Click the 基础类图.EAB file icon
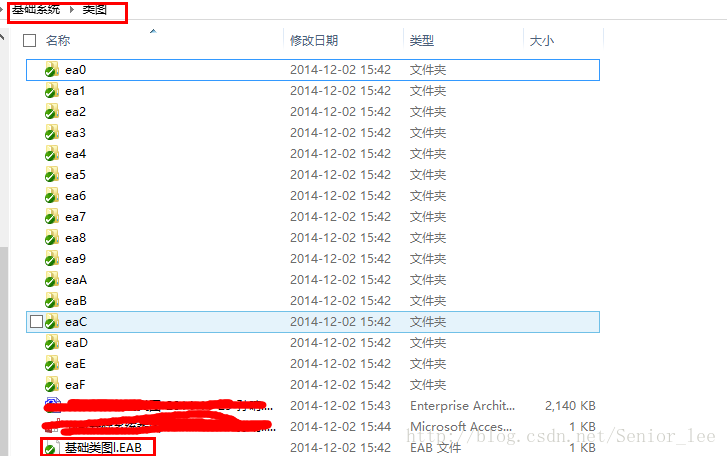 tap(51, 448)
